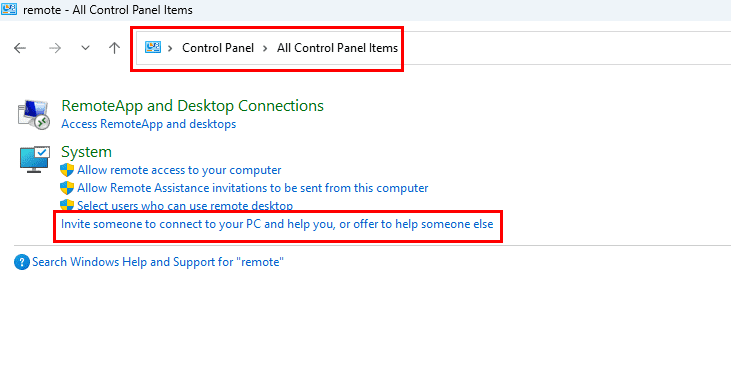Viewport: 731px width, 371px height.
Task: Open Allow Remote Assistance invitations link
Action: pos(252,188)
